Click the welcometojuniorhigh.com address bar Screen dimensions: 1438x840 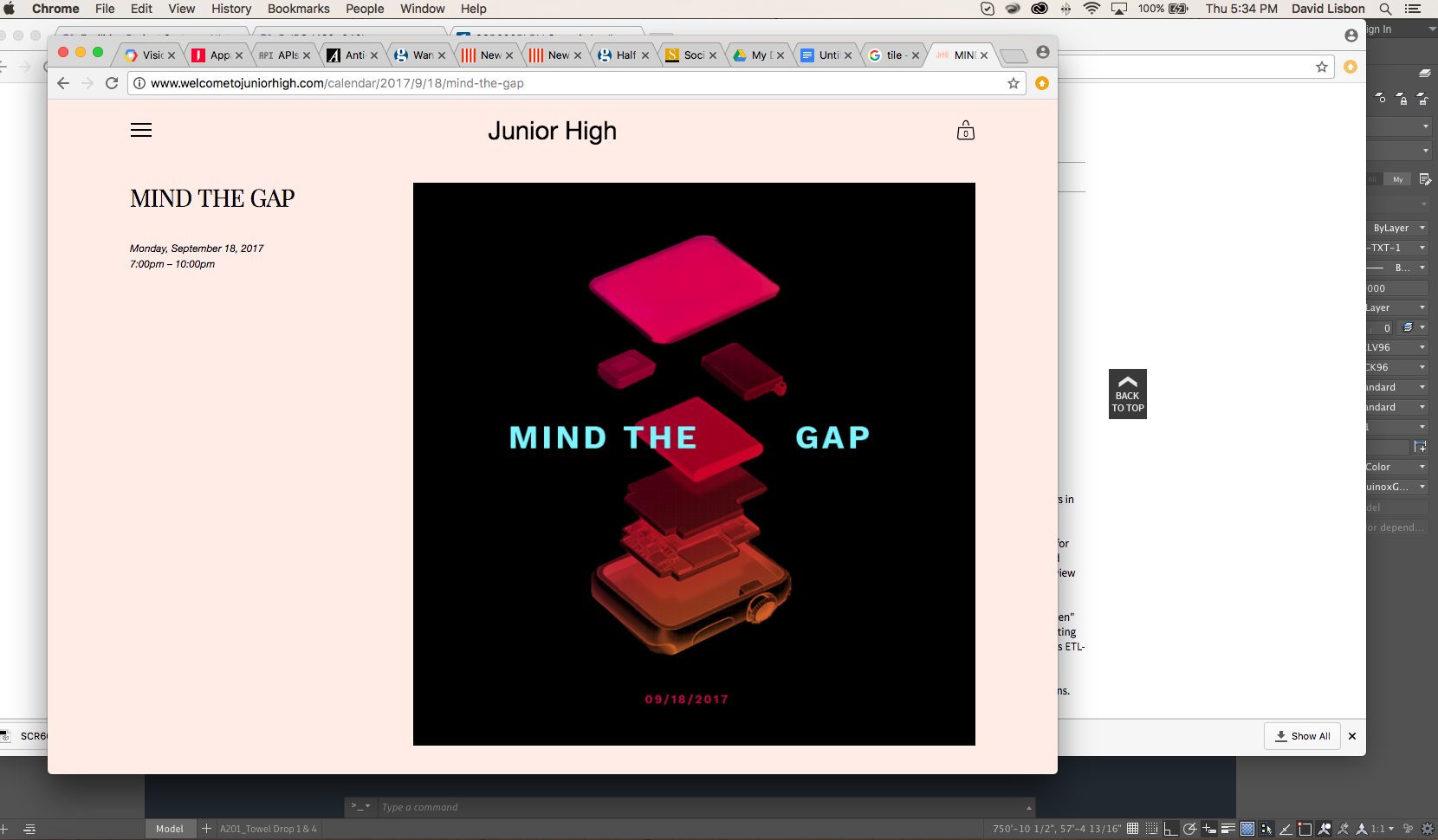(576, 83)
